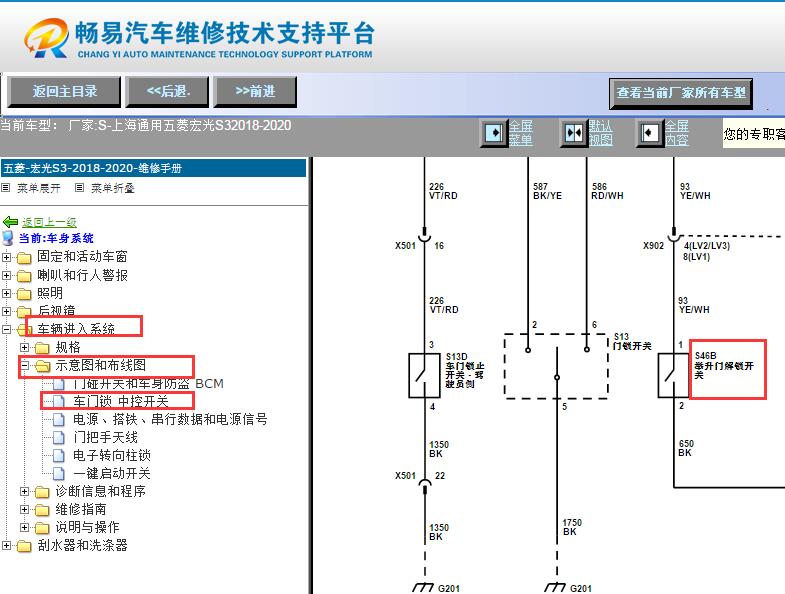
Task: Click the 车门锁 中控开关 document icon
Action: (x=59, y=402)
